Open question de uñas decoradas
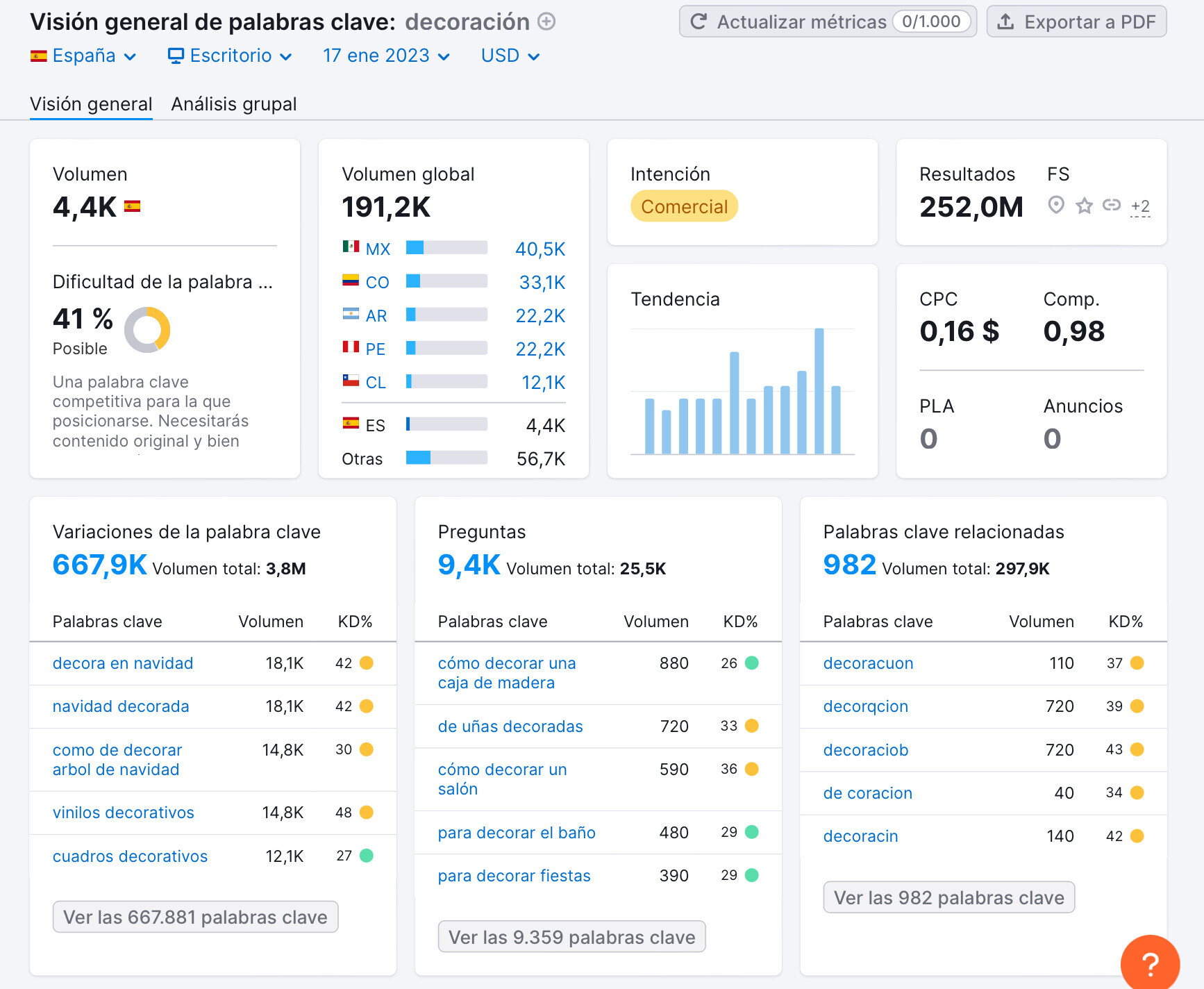Image resolution: width=1204 pixels, height=989 pixels. pos(510,726)
